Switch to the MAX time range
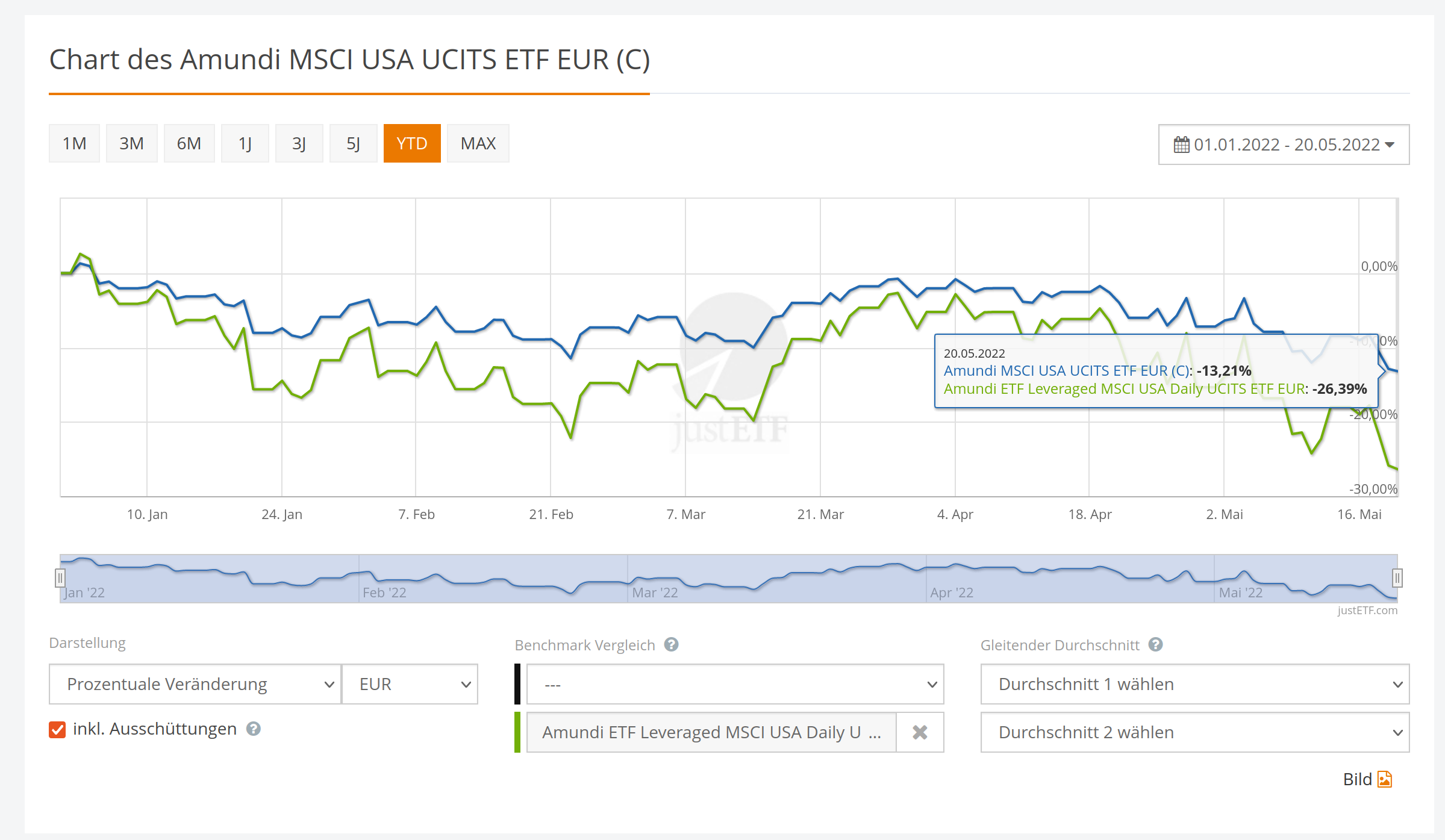This screenshot has height=840, width=1445. point(478,143)
